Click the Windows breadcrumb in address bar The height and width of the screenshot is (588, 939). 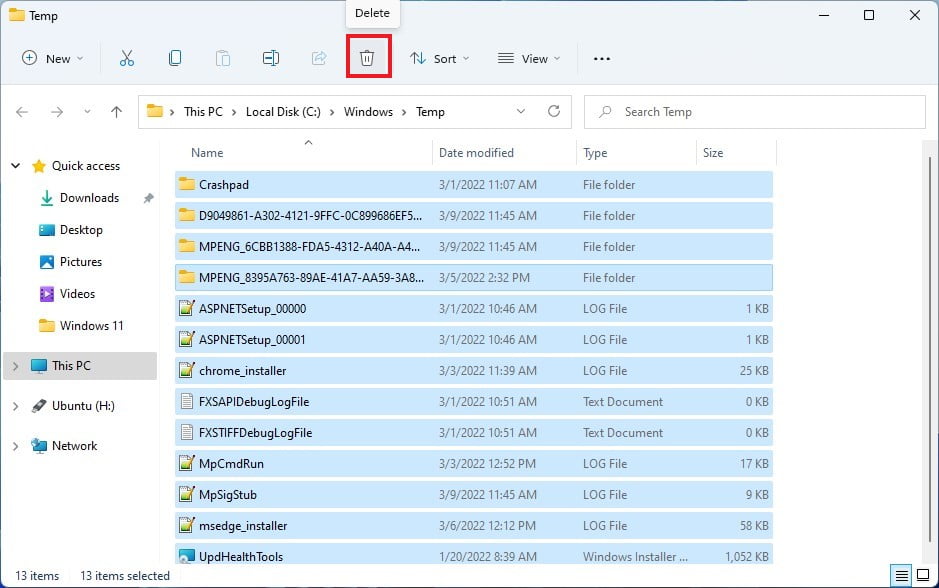(x=368, y=112)
